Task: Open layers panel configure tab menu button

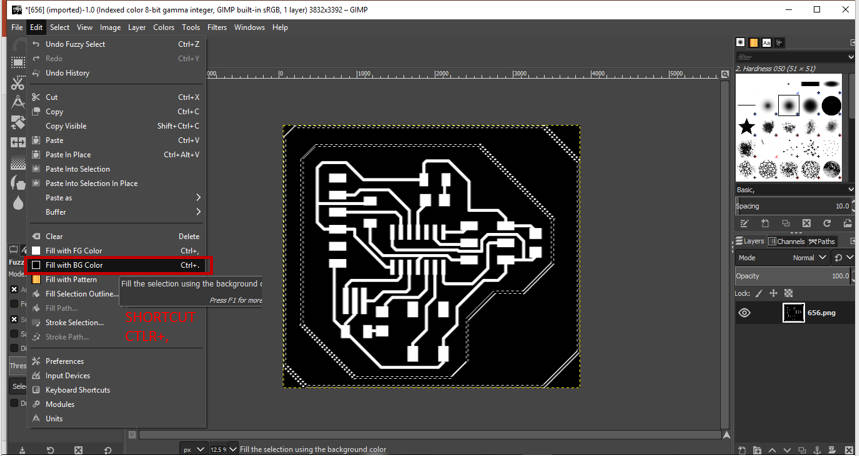Action: 852,241
